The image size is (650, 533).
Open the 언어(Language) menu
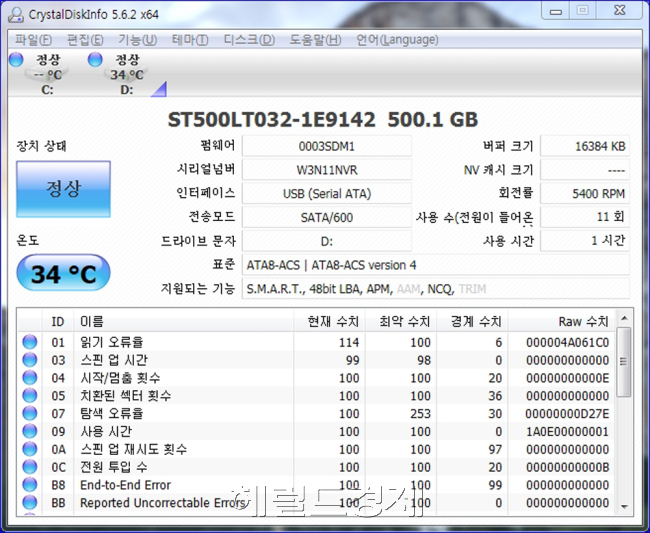(397, 40)
